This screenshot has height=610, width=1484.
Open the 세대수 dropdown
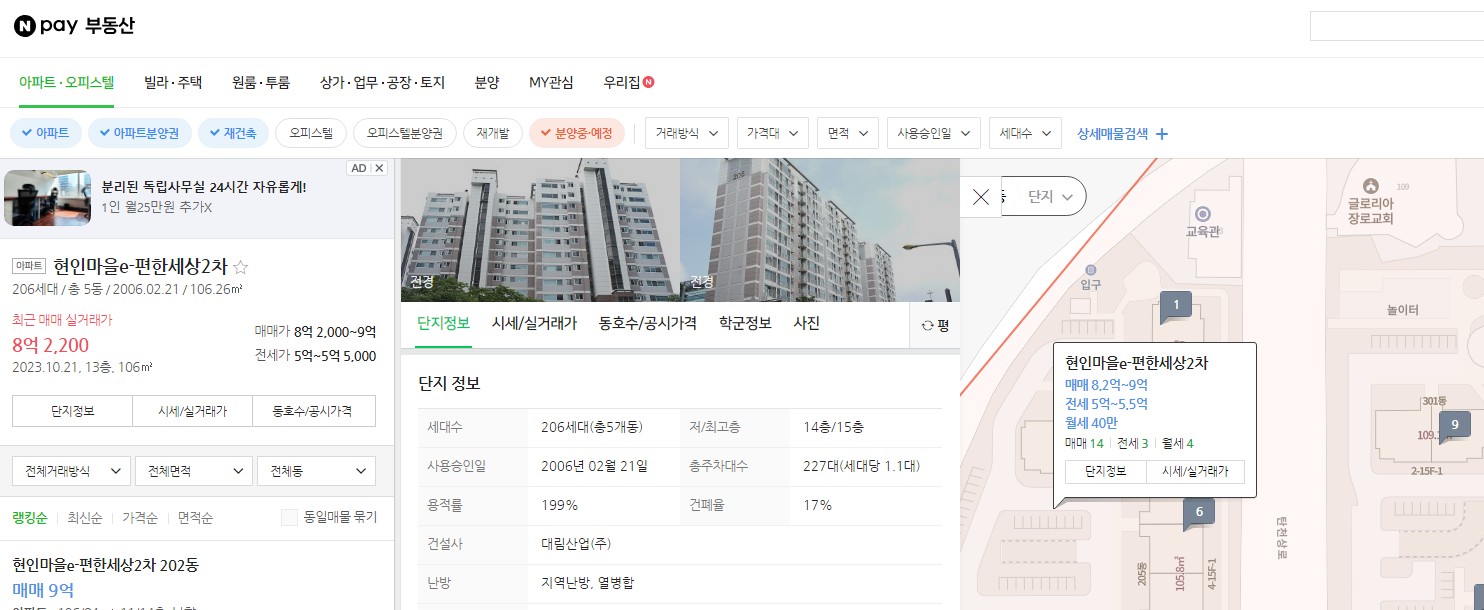coord(1025,133)
